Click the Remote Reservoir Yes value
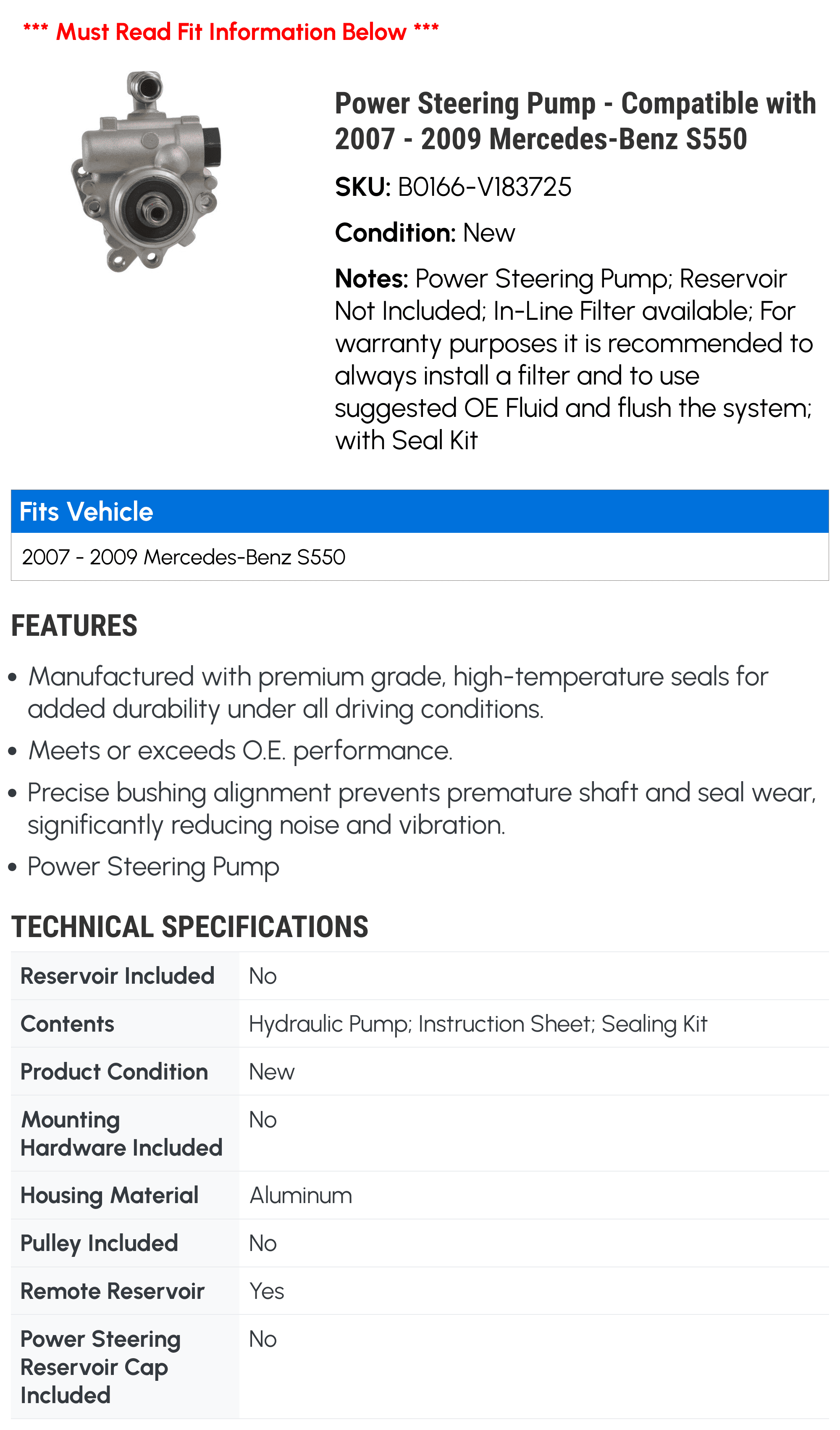Image resolution: width=840 pixels, height=1430 pixels. (267, 1291)
